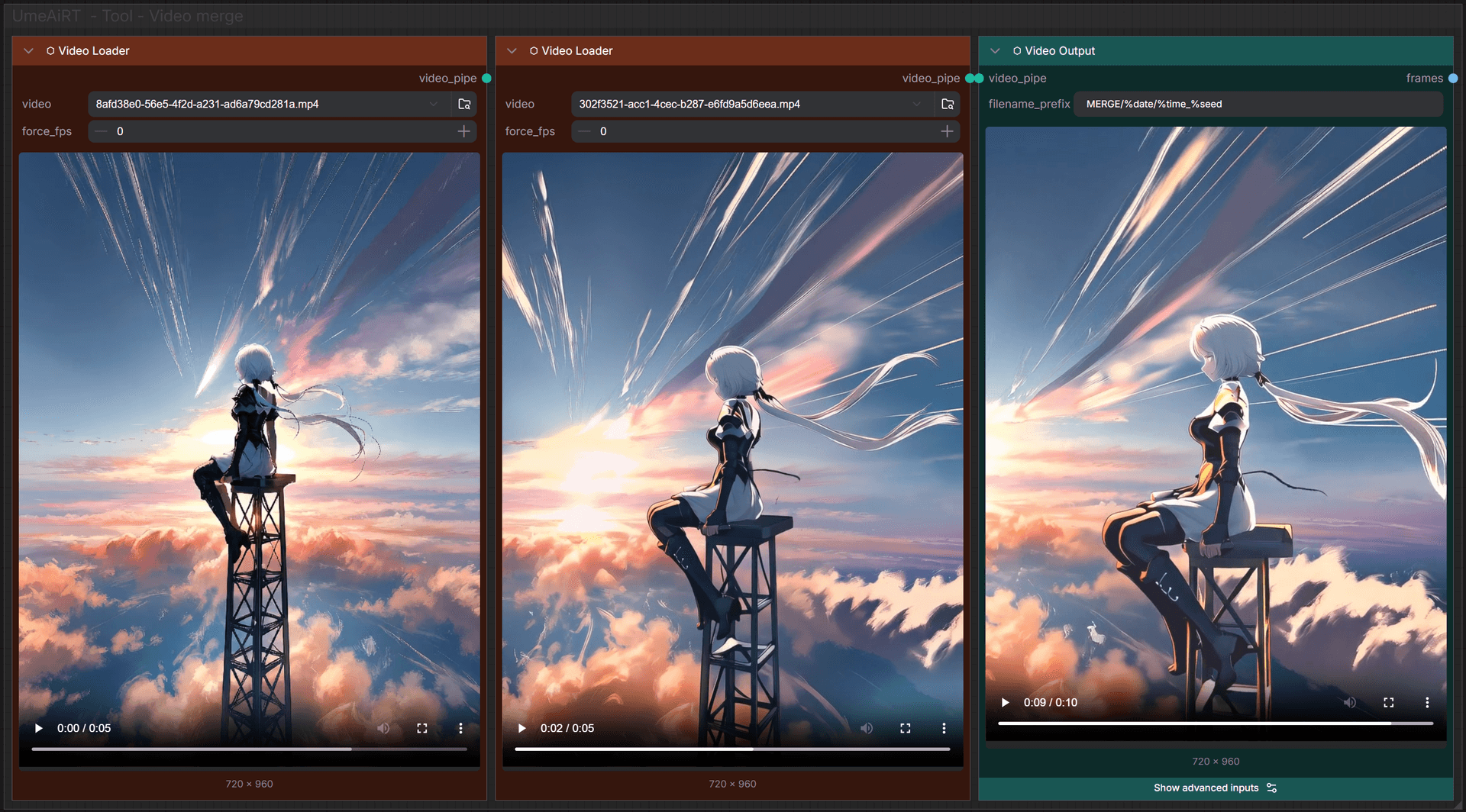
Task: Click the UmeAiRT Tool Video merge title
Action: [128, 16]
